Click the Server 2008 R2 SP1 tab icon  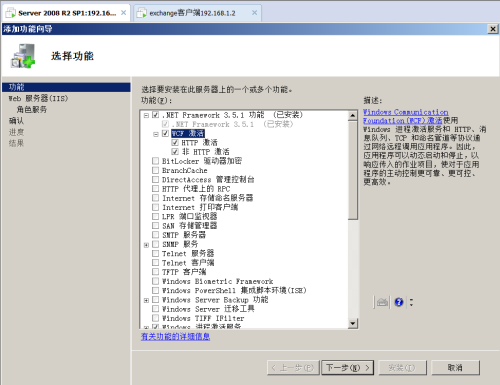click(11, 13)
